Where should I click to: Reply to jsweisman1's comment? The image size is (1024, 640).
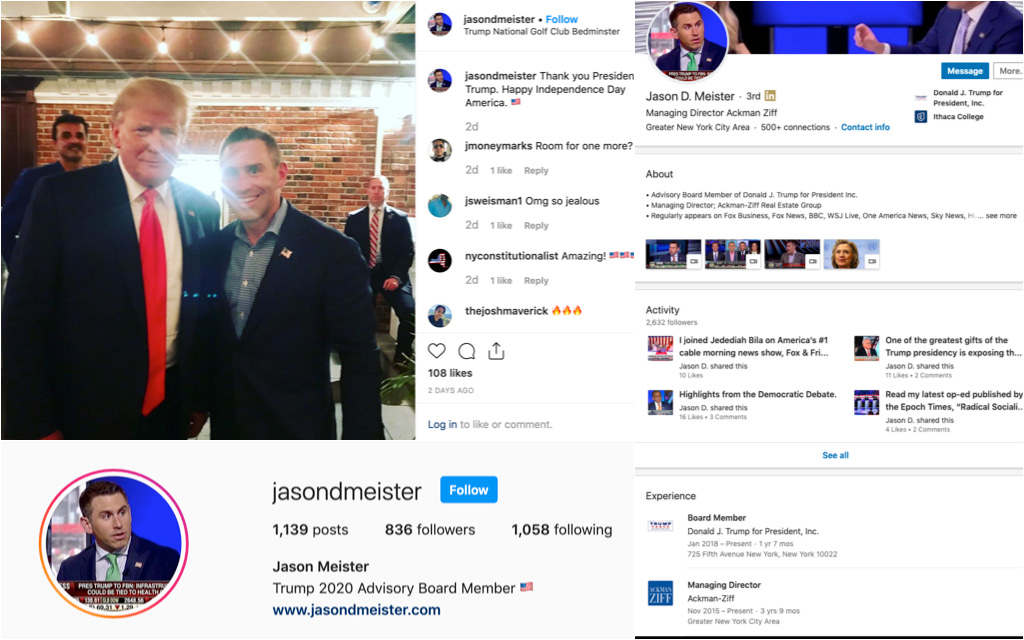(x=536, y=225)
